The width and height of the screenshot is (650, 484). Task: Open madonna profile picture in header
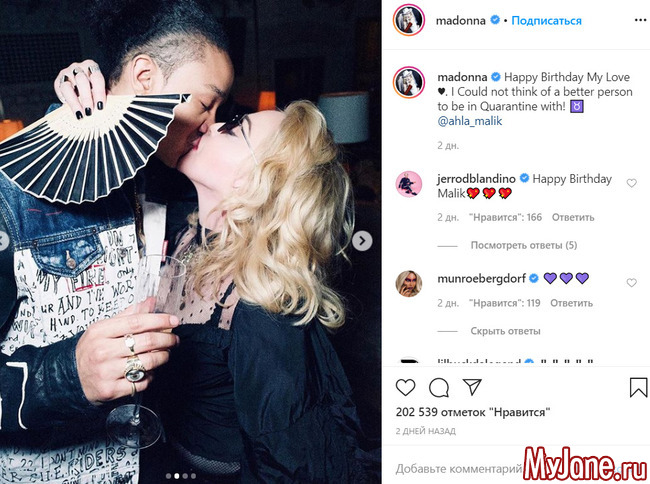409,20
